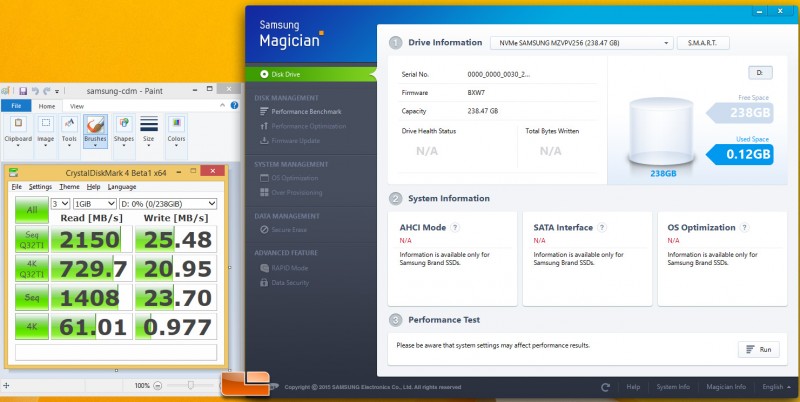Select the D: drive button

point(760,73)
